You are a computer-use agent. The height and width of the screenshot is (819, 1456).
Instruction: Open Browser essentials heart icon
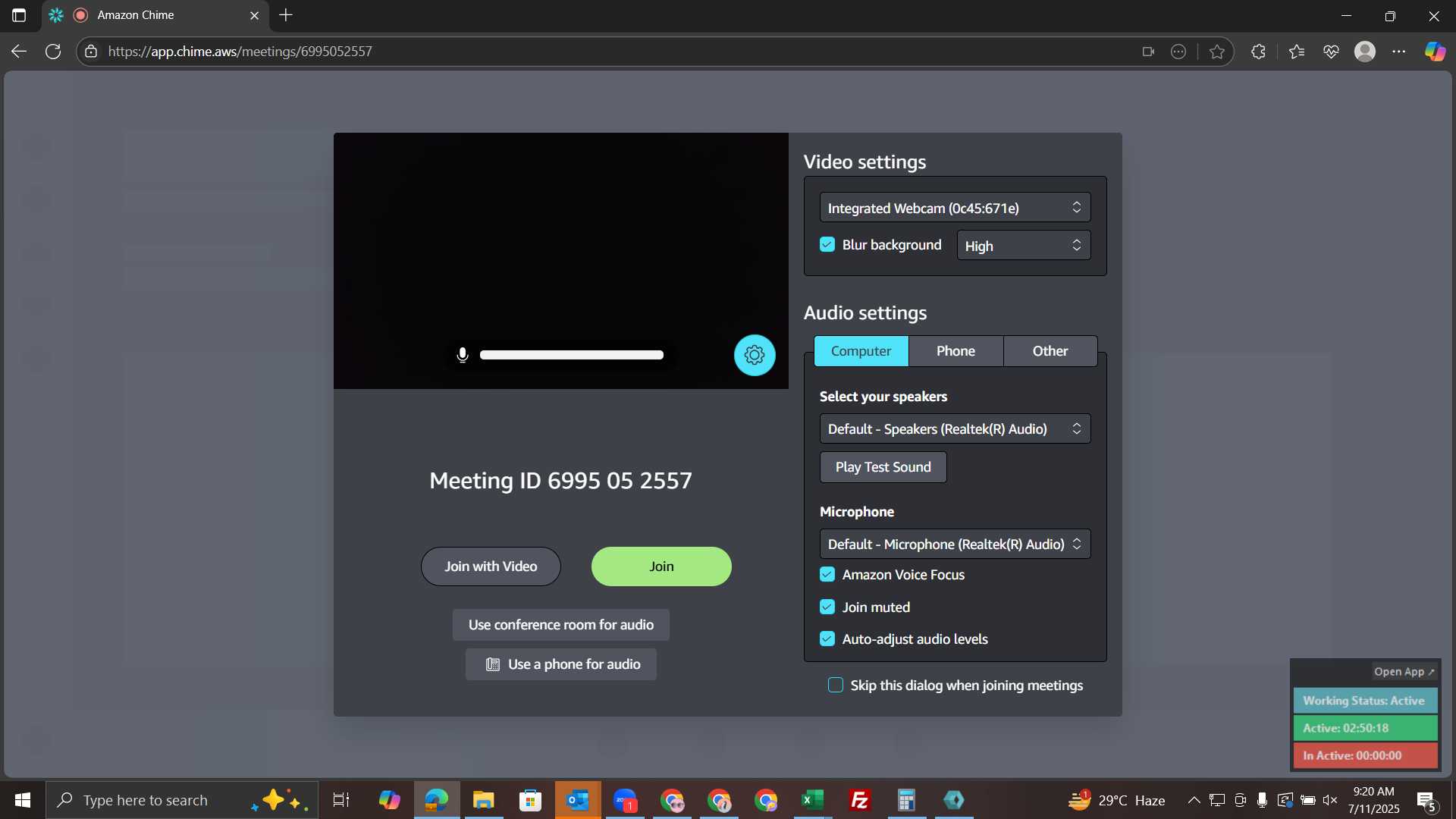click(1331, 52)
